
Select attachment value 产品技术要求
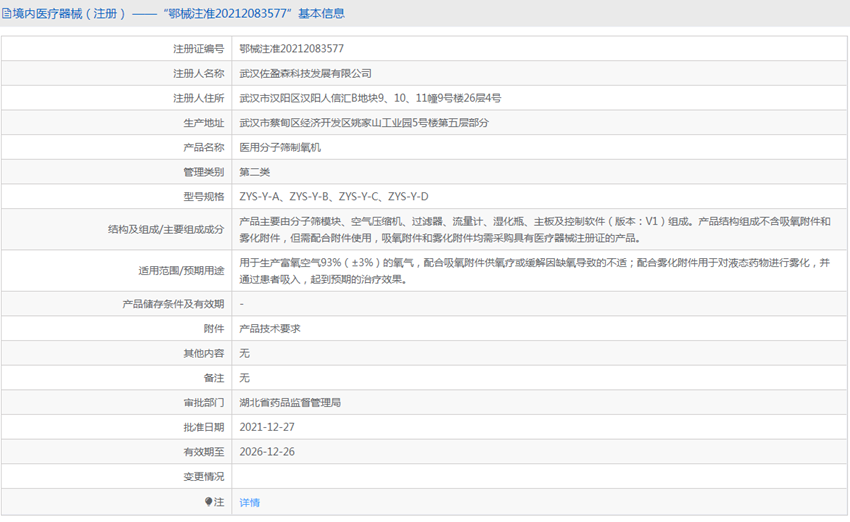pyautogui.click(x=270, y=328)
